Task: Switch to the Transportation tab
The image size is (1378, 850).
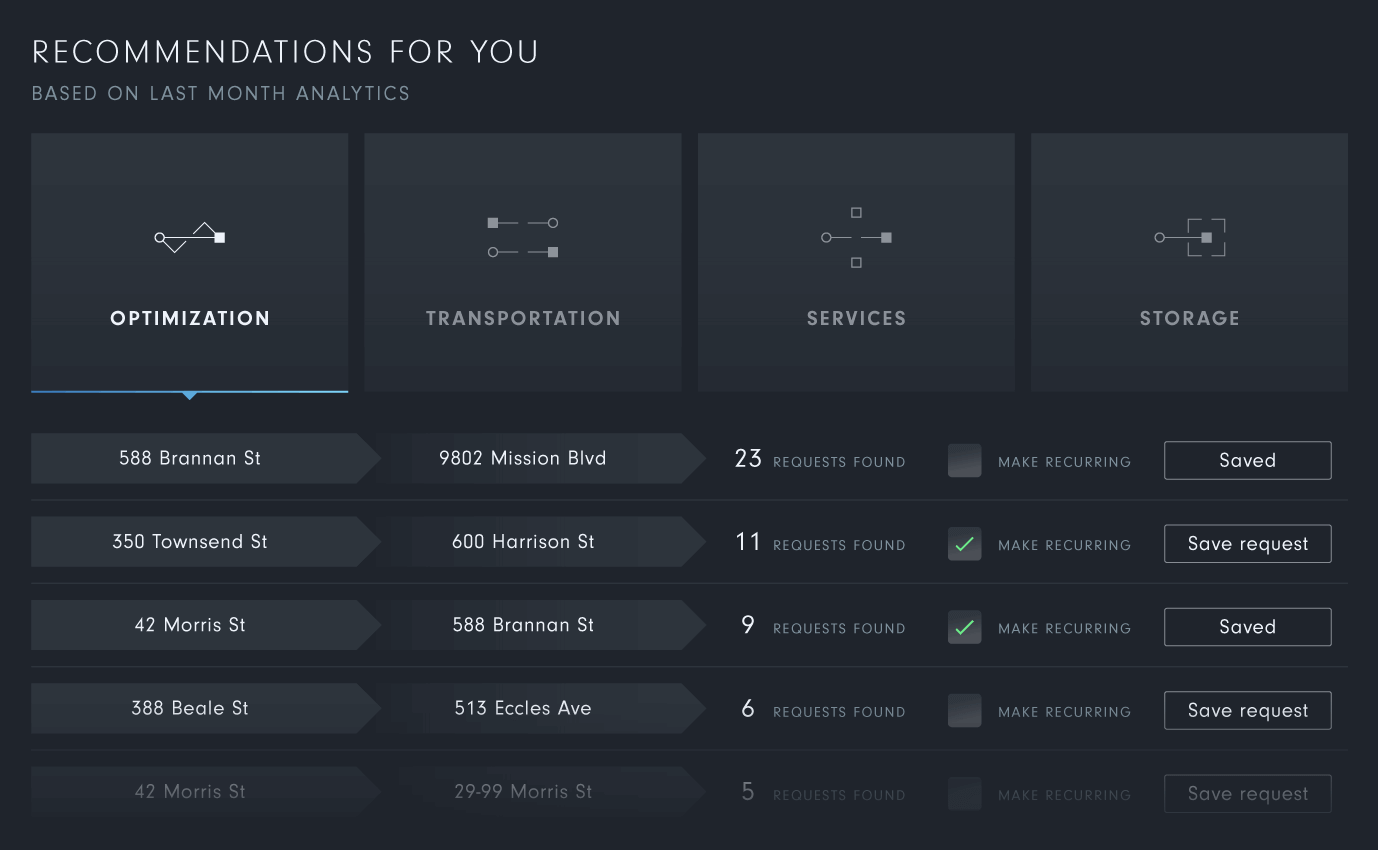Action: (x=523, y=318)
